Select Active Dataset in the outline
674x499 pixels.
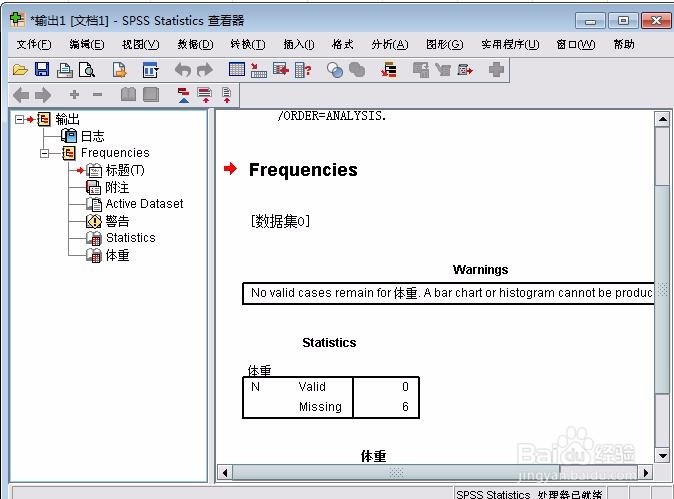click(x=144, y=204)
